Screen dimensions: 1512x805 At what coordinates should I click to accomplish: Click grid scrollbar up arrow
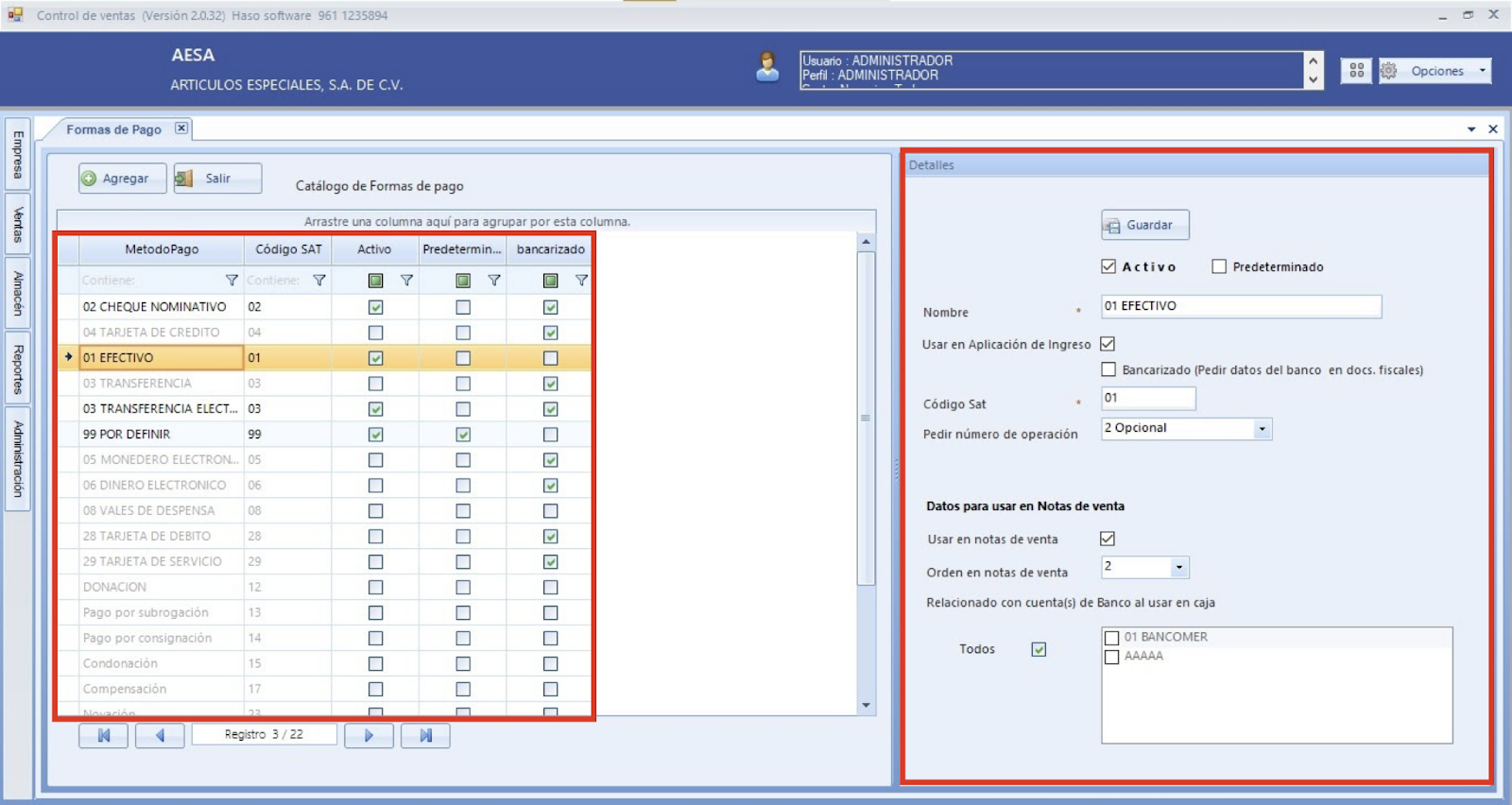click(866, 243)
